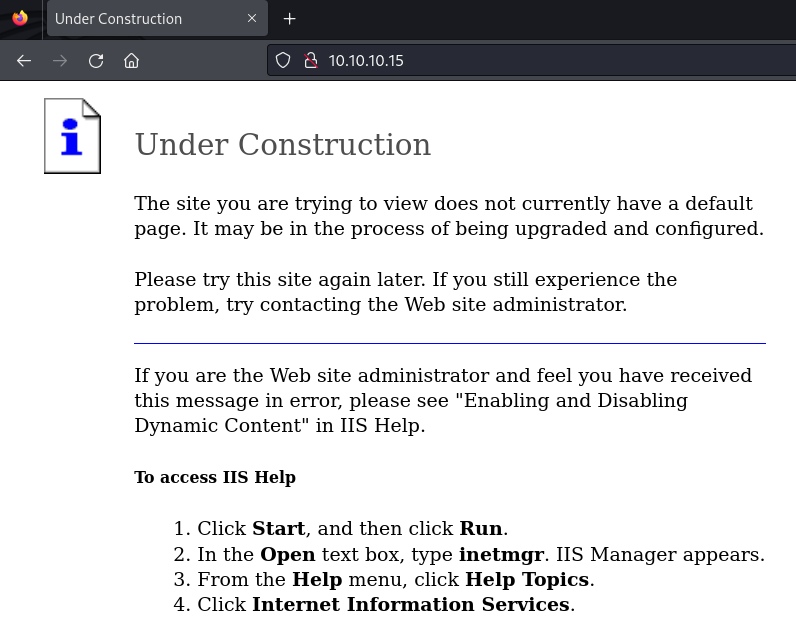796x629 pixels.
Task: Go forward one page
Action: [x=60, y=61]
